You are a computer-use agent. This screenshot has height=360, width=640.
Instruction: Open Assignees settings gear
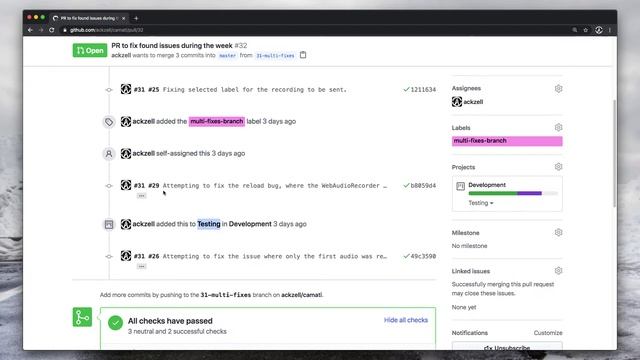click(558, 89)
